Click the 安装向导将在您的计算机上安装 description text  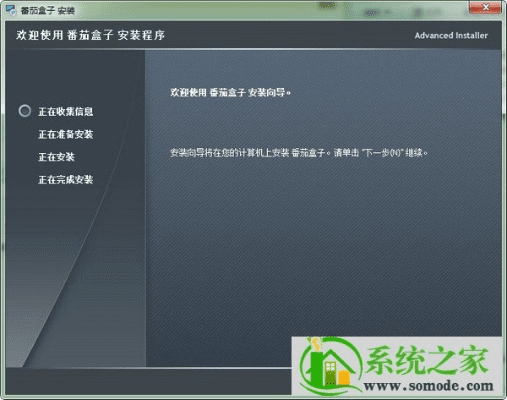click(299, 153)
